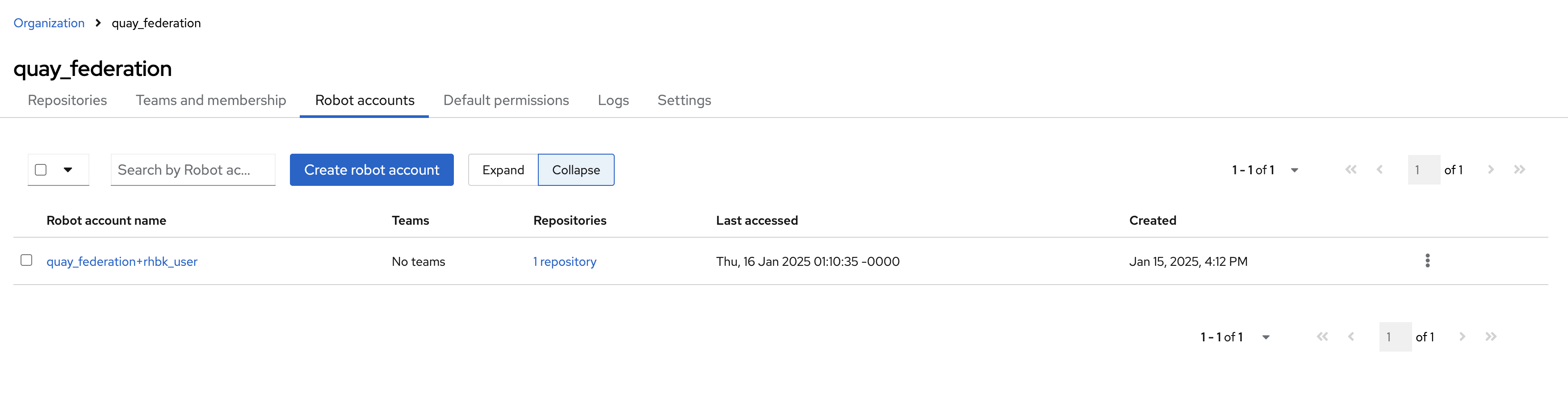Go to last page in bottom pagination
This screenshot has height=403, width=1568.
pyautogui.click(x=1491, y=336)
